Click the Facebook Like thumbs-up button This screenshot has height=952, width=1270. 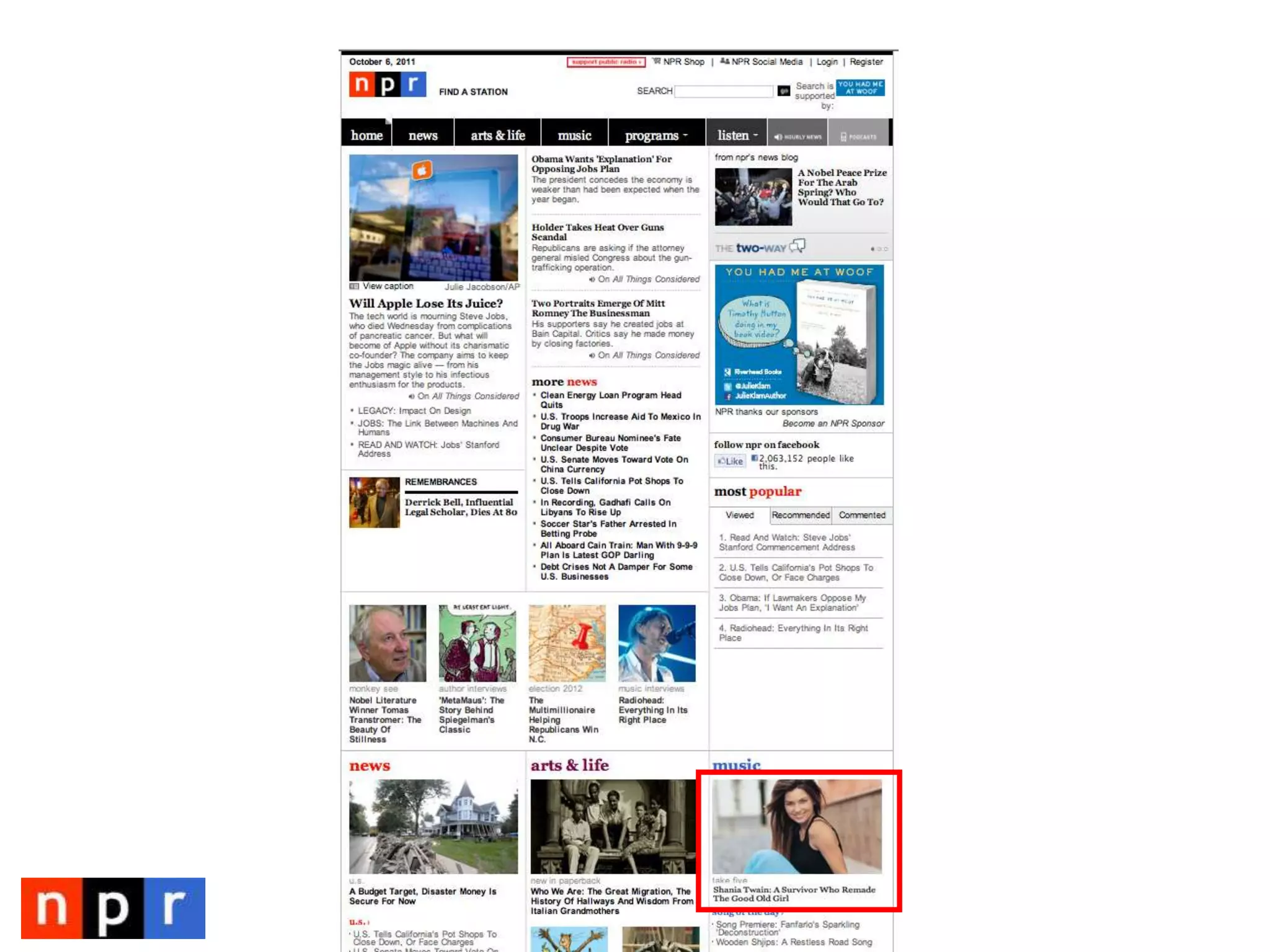point(730,461)
